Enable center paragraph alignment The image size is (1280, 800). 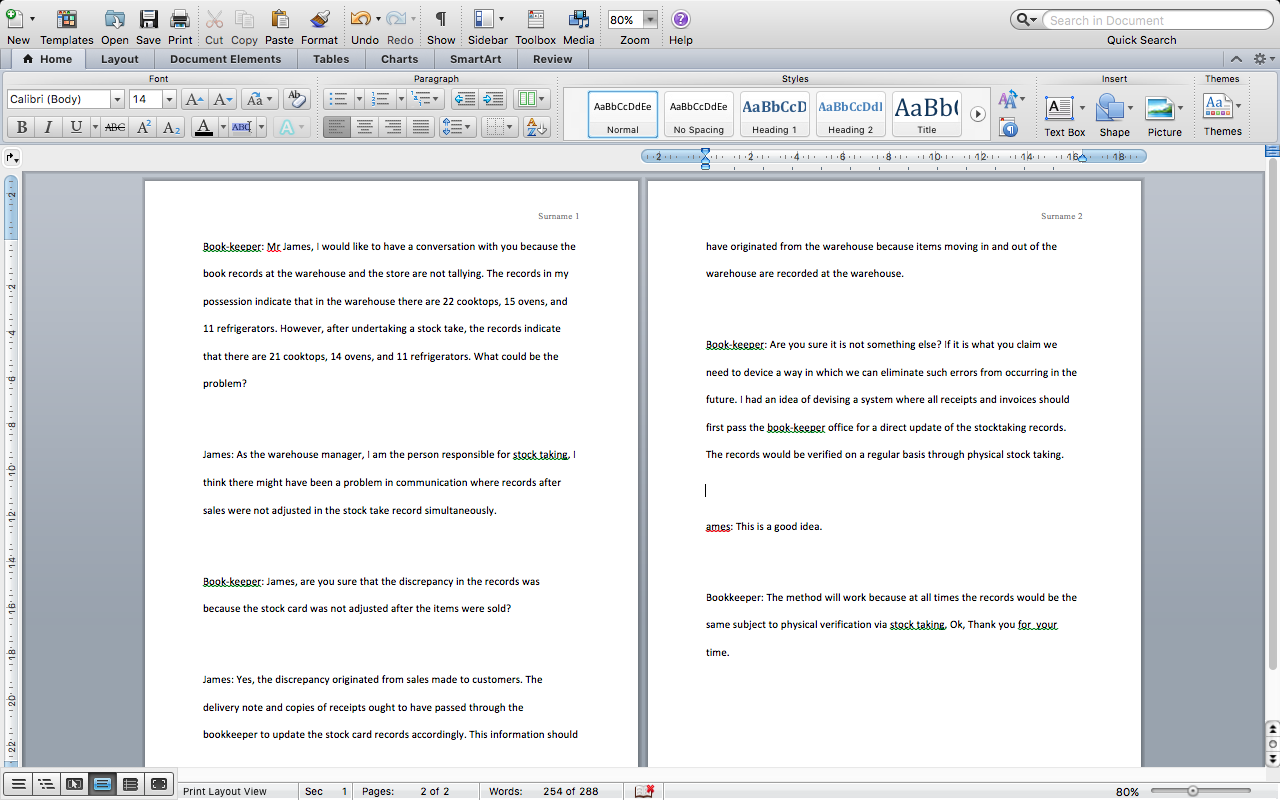[366, 127]
